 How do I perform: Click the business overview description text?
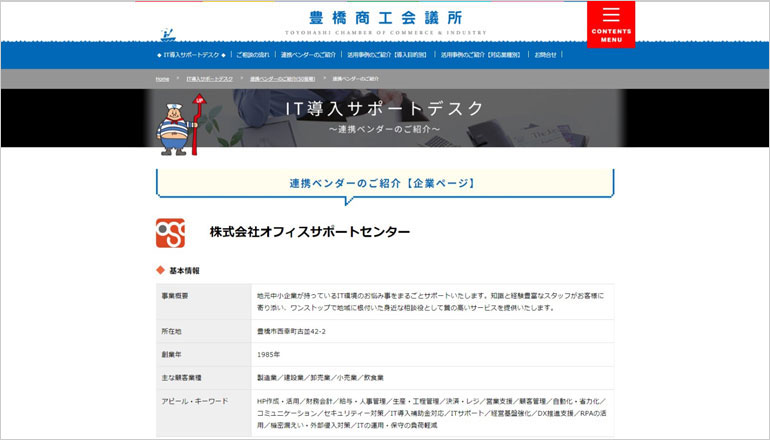[431, 302]
